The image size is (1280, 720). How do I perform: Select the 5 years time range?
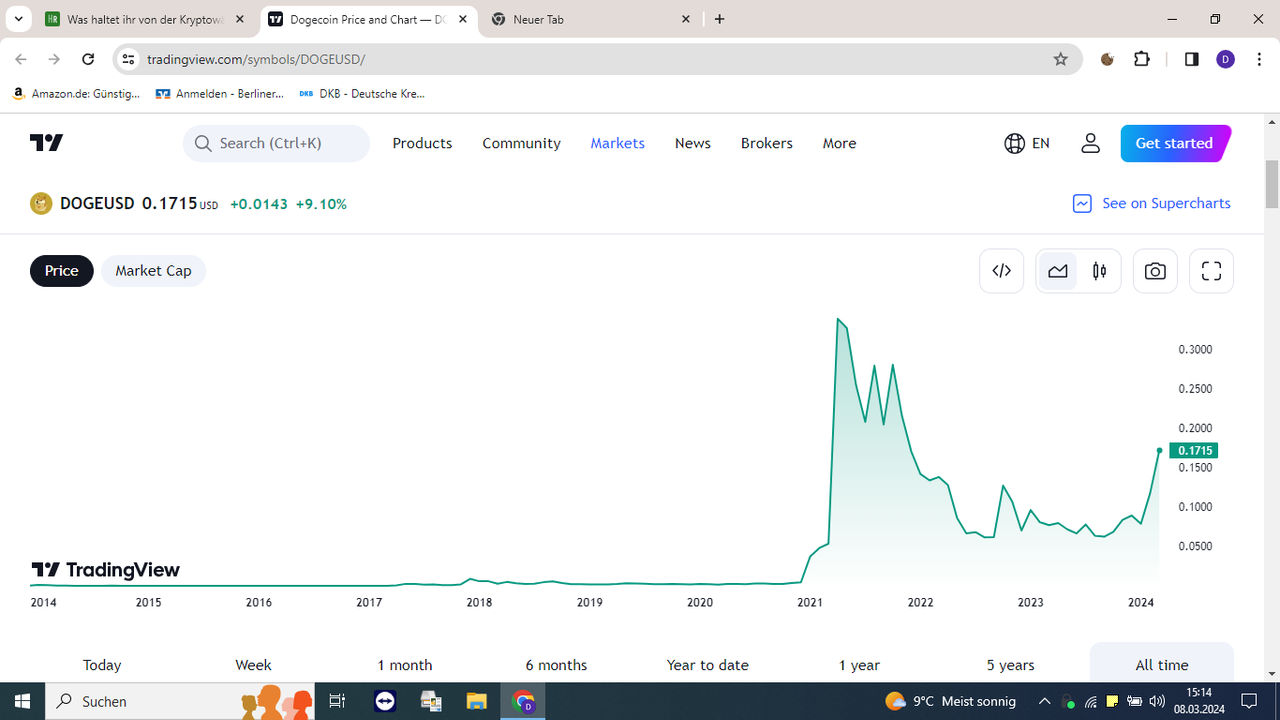point(1010,665)
